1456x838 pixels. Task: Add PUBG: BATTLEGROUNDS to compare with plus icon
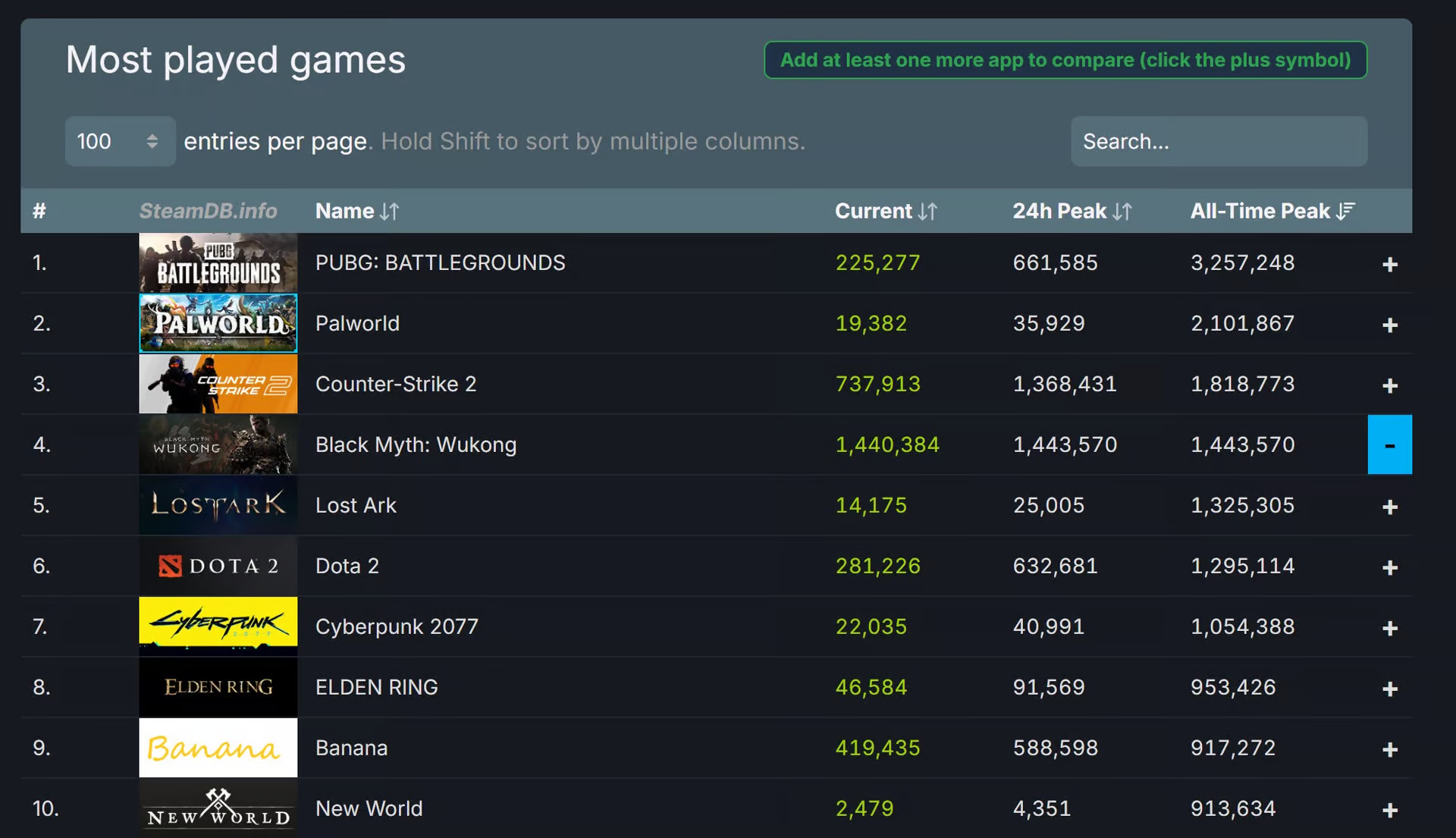[x=1389, y=264]
